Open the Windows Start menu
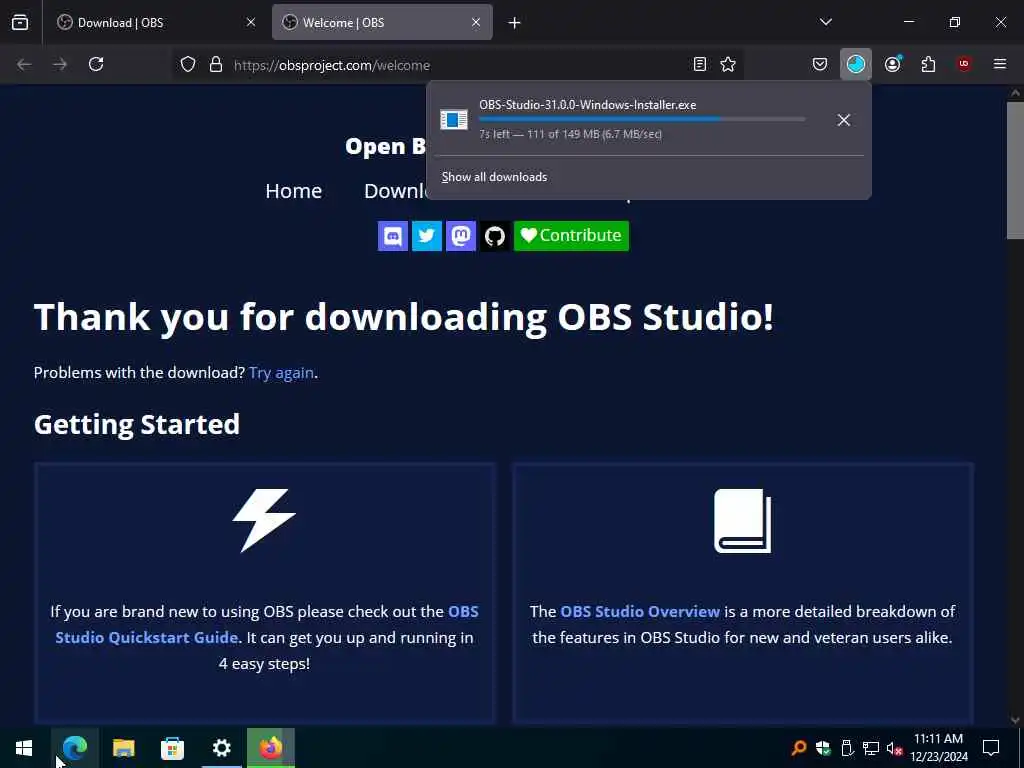Screen dimensions: 1024x768 pyautogui.click(x=24, y=748)
